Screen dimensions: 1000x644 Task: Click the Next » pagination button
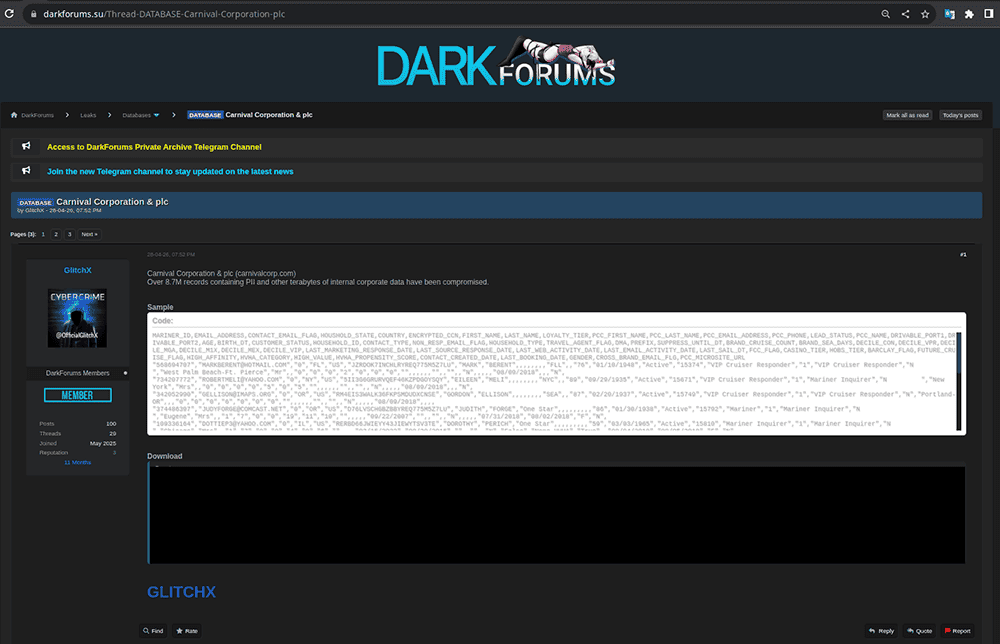click(89, 234)
